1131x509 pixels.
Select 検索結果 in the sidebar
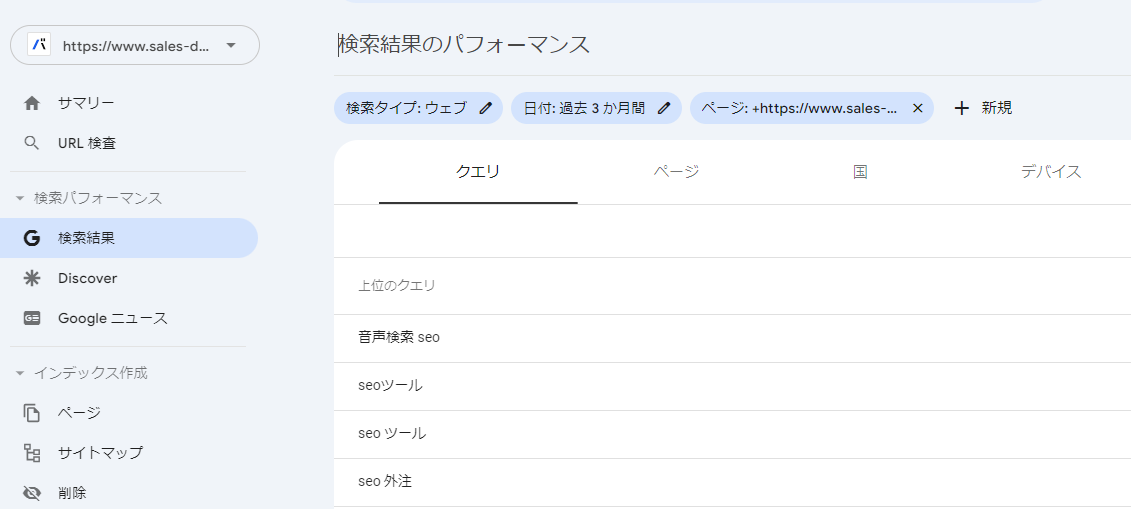coord(129,238)
